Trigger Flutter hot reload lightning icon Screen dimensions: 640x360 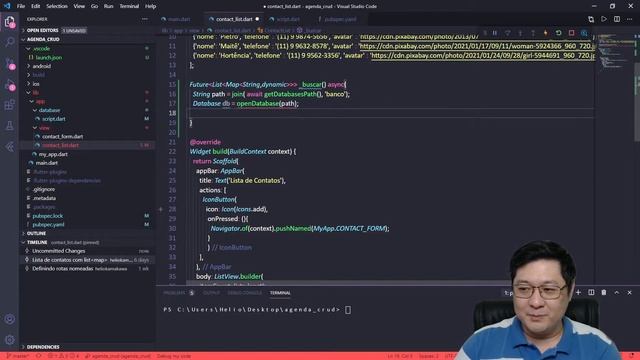[x=545, y=33]
